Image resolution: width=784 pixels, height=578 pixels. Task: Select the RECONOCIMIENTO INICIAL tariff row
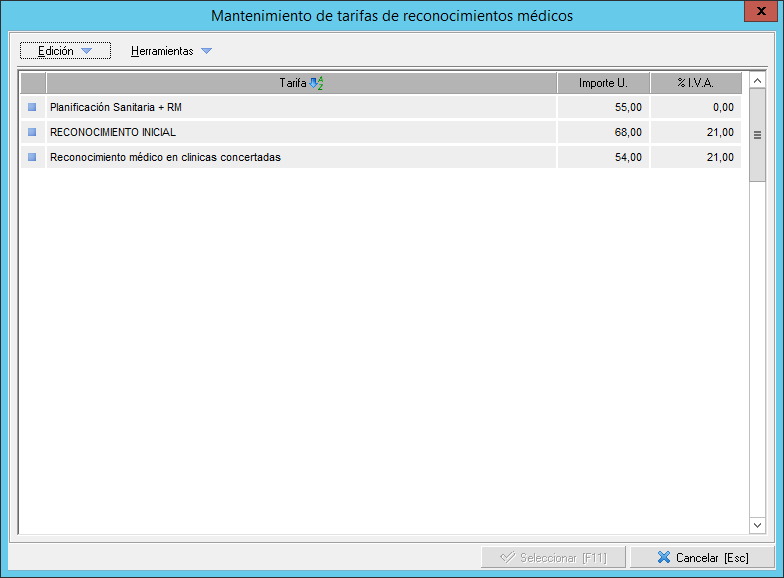point(300,132)
